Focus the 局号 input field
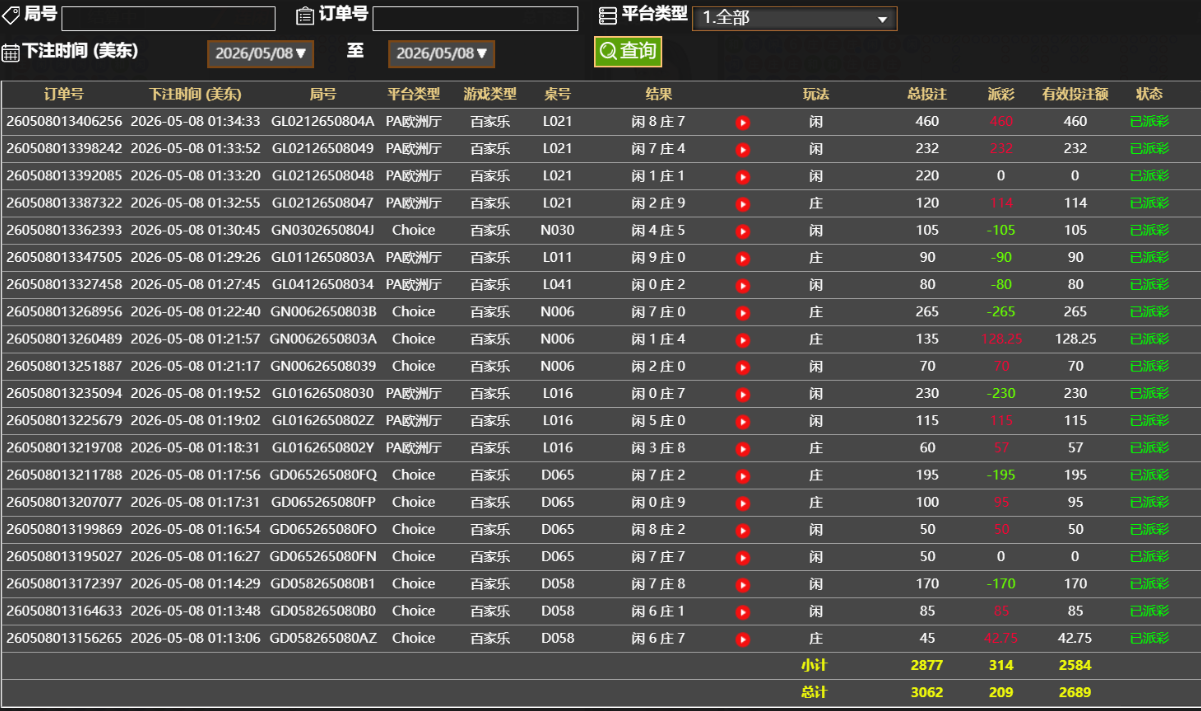 pos(168,19)
